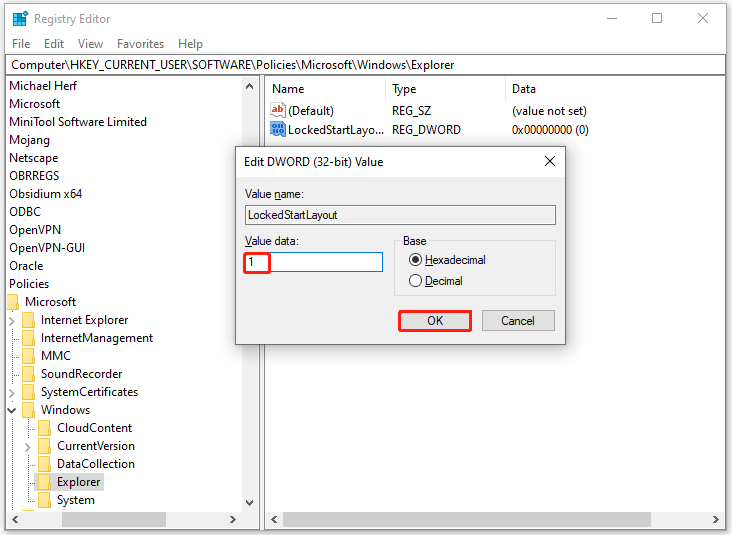732x535 pixels.
Task: Click the (Default) string value icon
Action: point(277,110)
